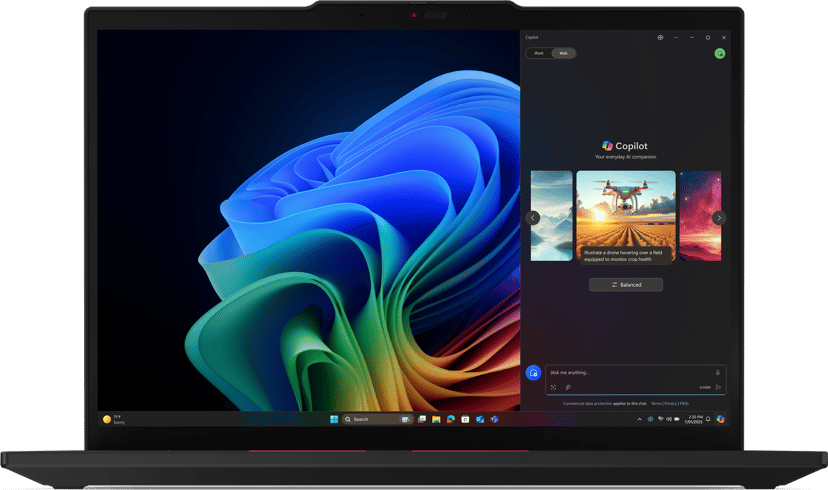Open Microsoft Store from the taskbar
The image size is (828, 490).
(x=465, y=419)
